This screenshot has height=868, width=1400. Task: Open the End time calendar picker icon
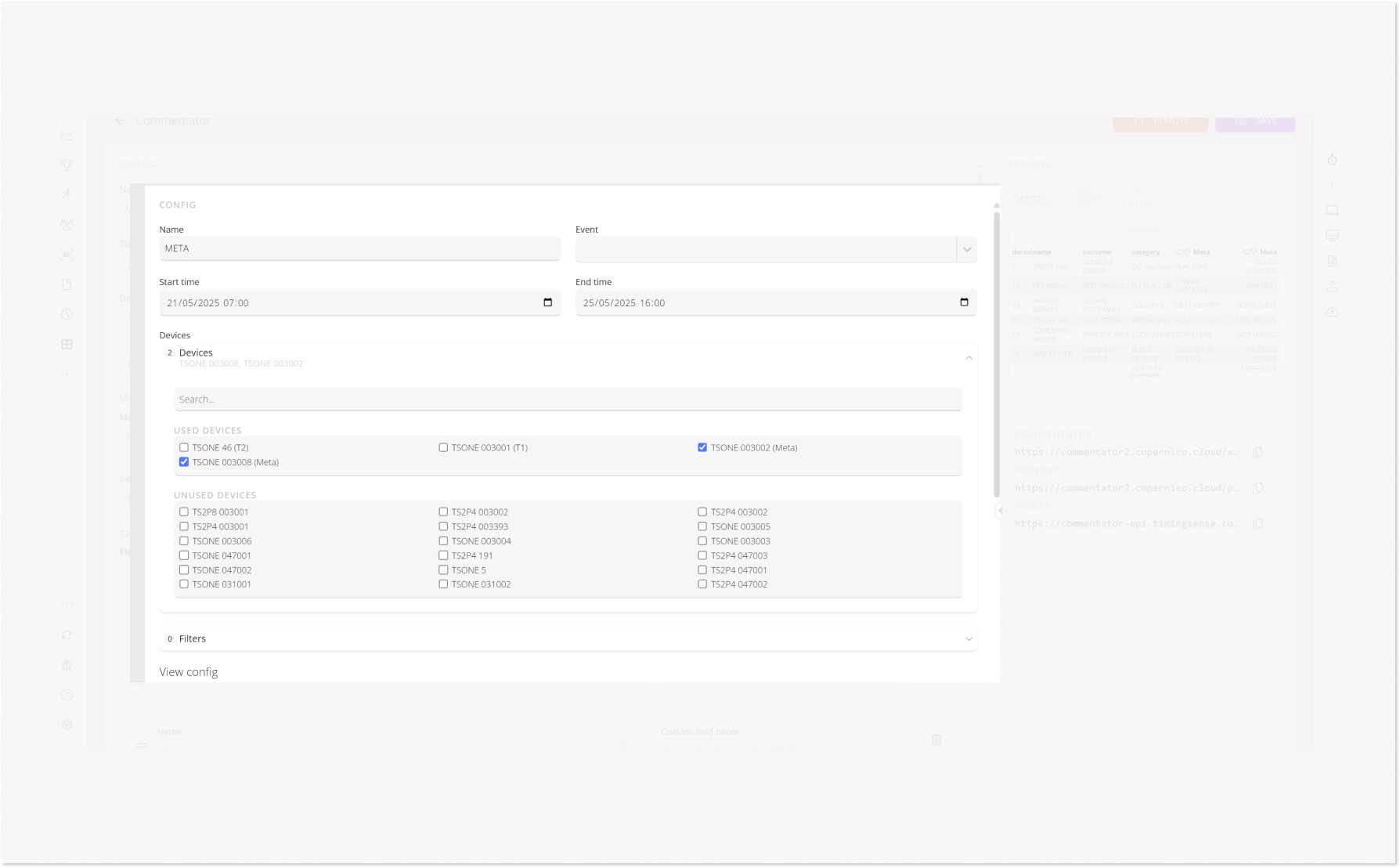964,302
